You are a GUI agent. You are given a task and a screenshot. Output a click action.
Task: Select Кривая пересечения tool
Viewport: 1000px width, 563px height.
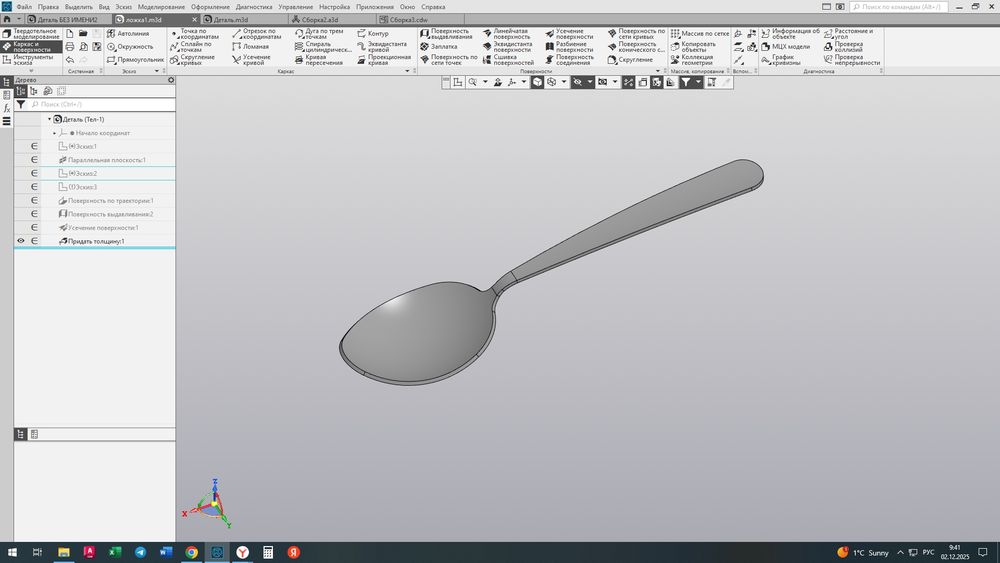click(319, 59)
